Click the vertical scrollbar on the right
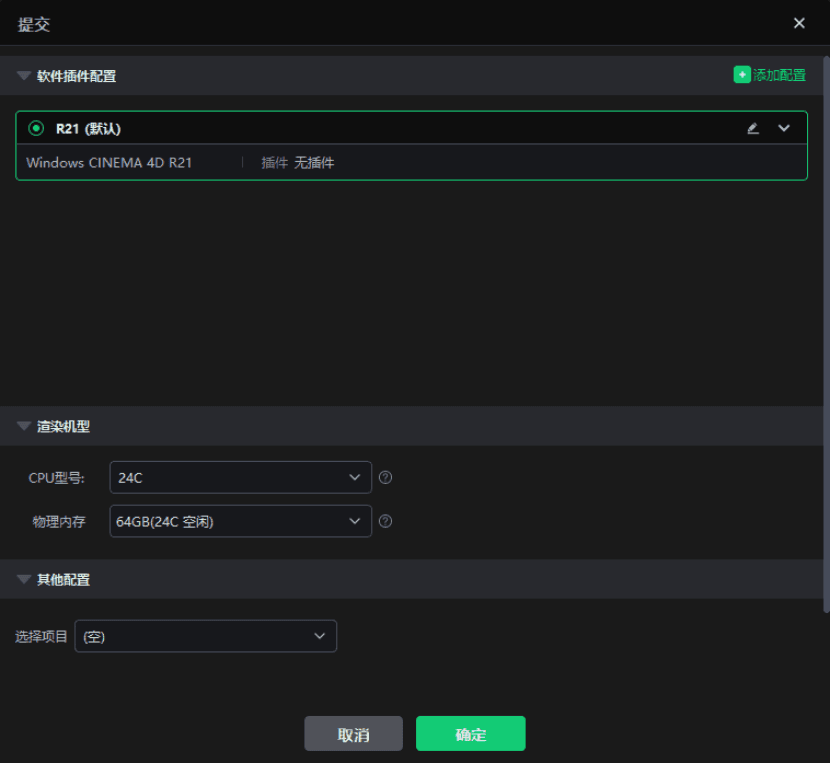The height and width of the screenshot is (764, 830). pyautogui.click(x=826, y=335)
